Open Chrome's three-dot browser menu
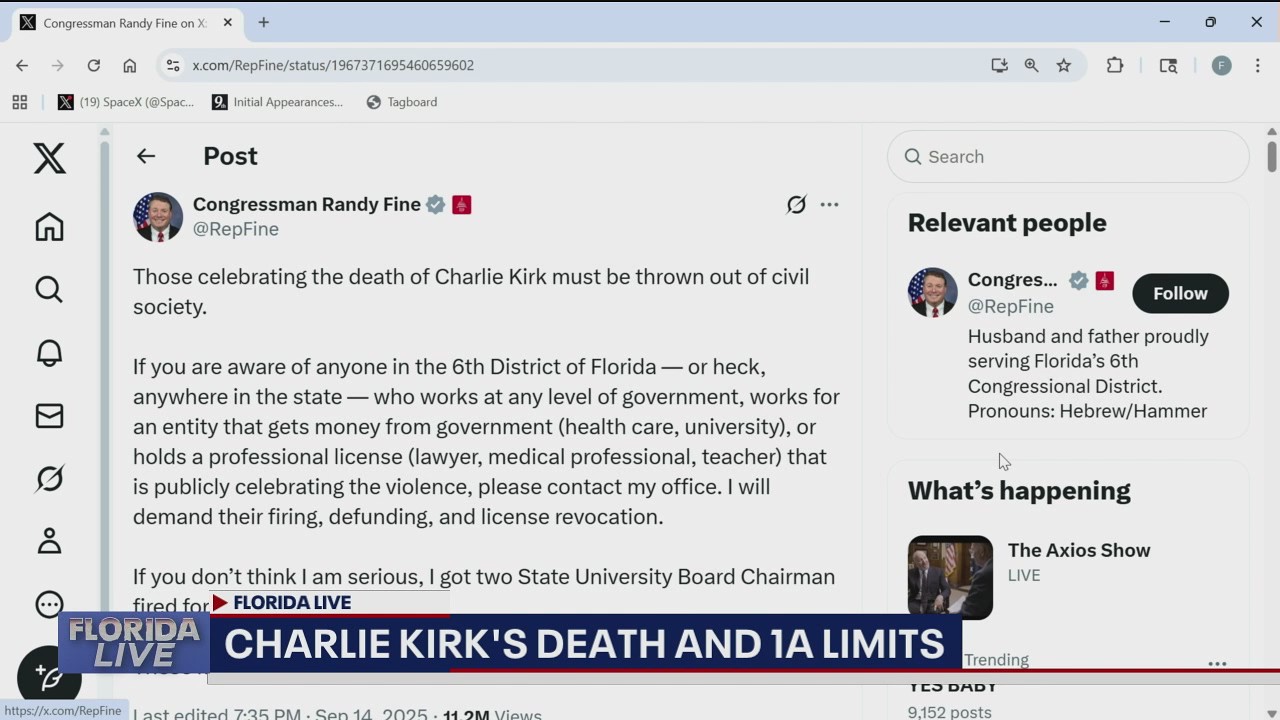This screenshot has width=1280, height=720. pos(1258,65)
